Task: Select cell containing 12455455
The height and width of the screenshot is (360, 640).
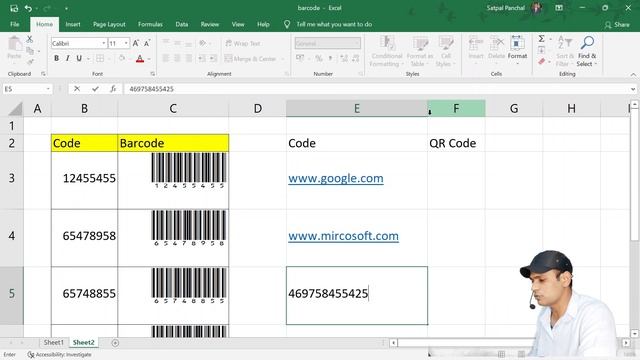Action: coord(84,180)
